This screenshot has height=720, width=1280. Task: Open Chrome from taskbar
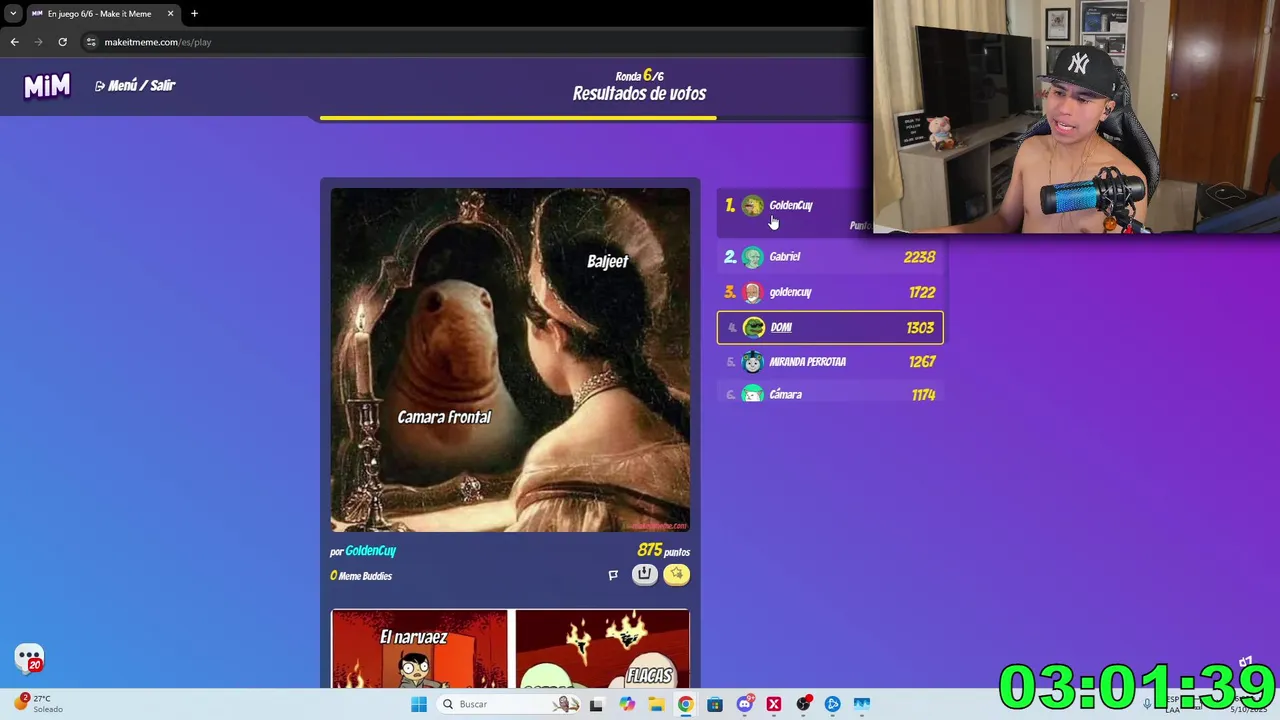(x=685, y=704)
